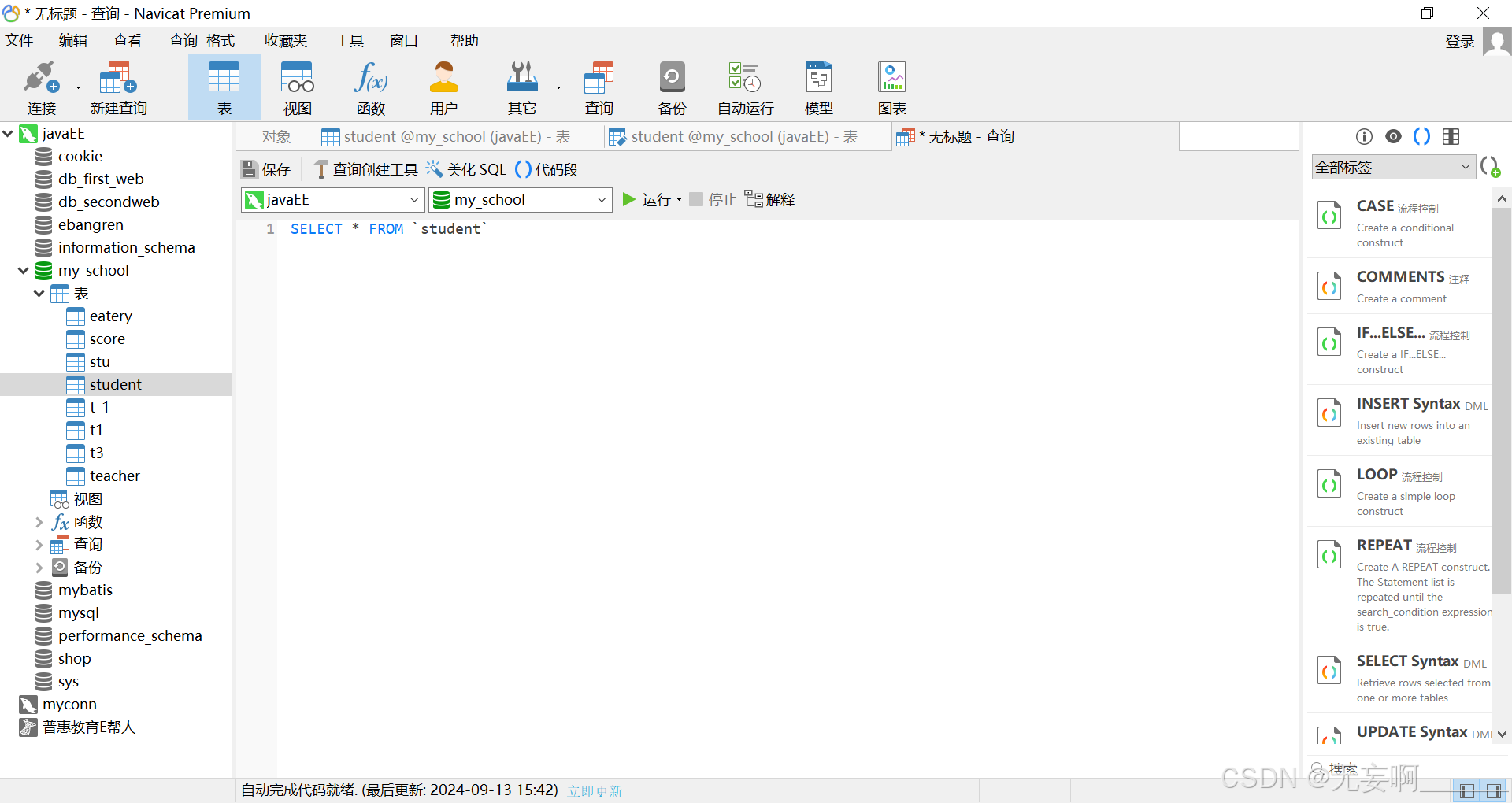Click the Explain (解释) button
The height and width of the screenshot is (803, 1512).
(770, 200)
